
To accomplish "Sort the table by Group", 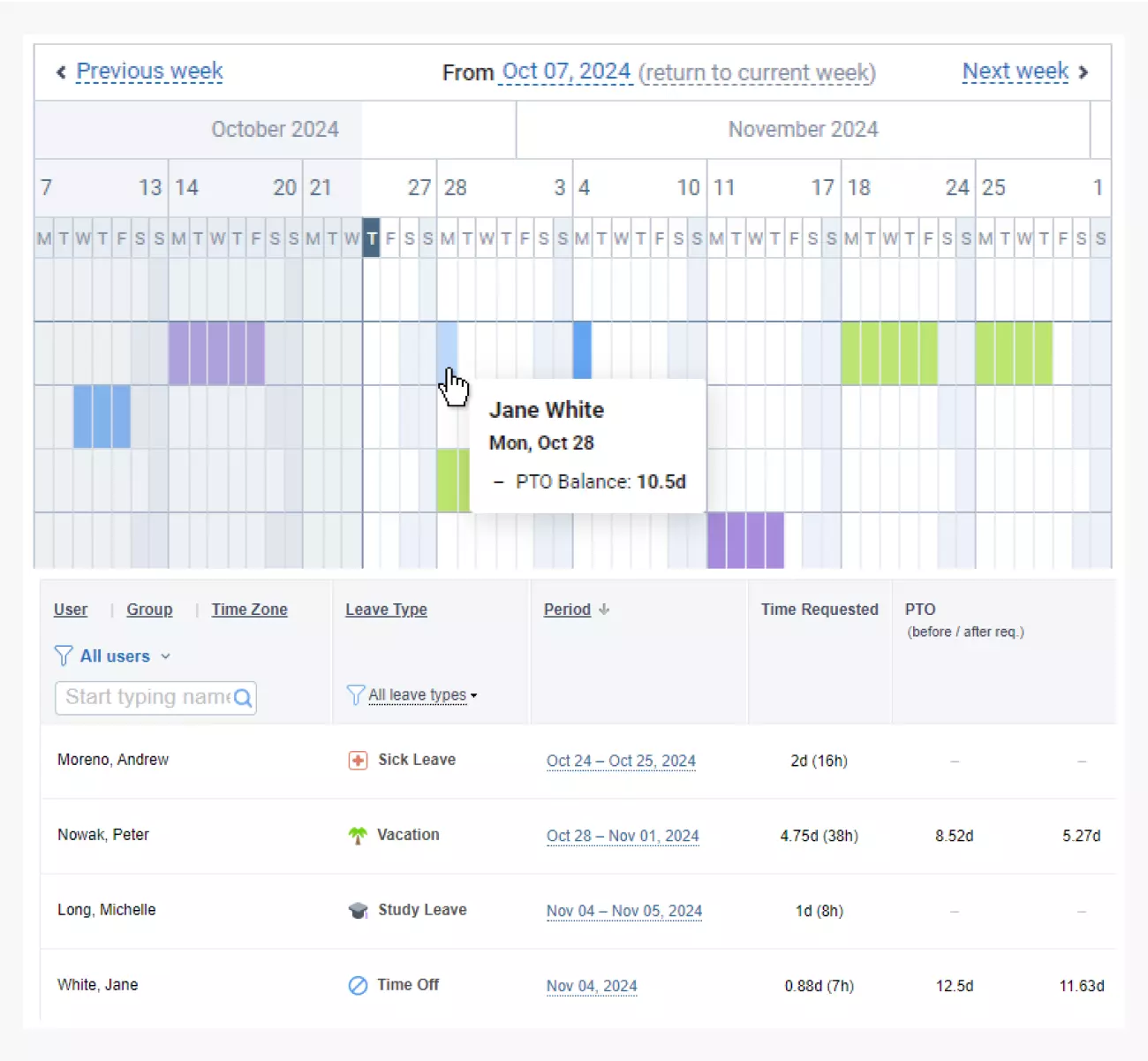I will click(149, 610).
